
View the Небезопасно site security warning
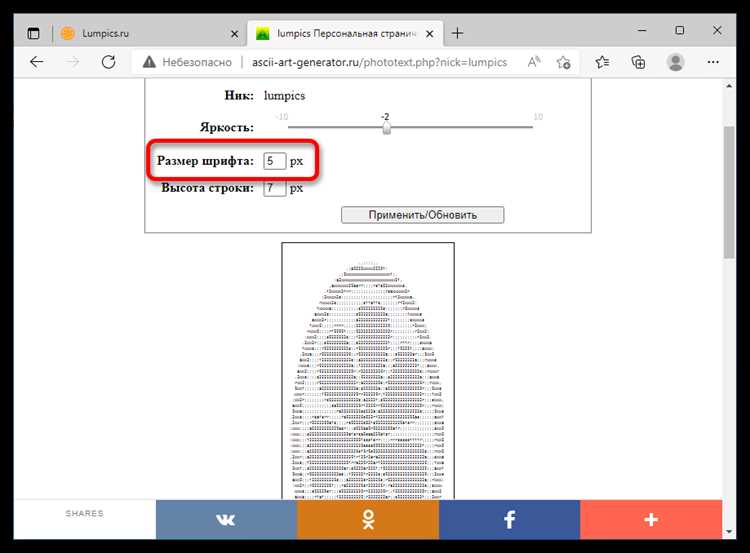188,62
